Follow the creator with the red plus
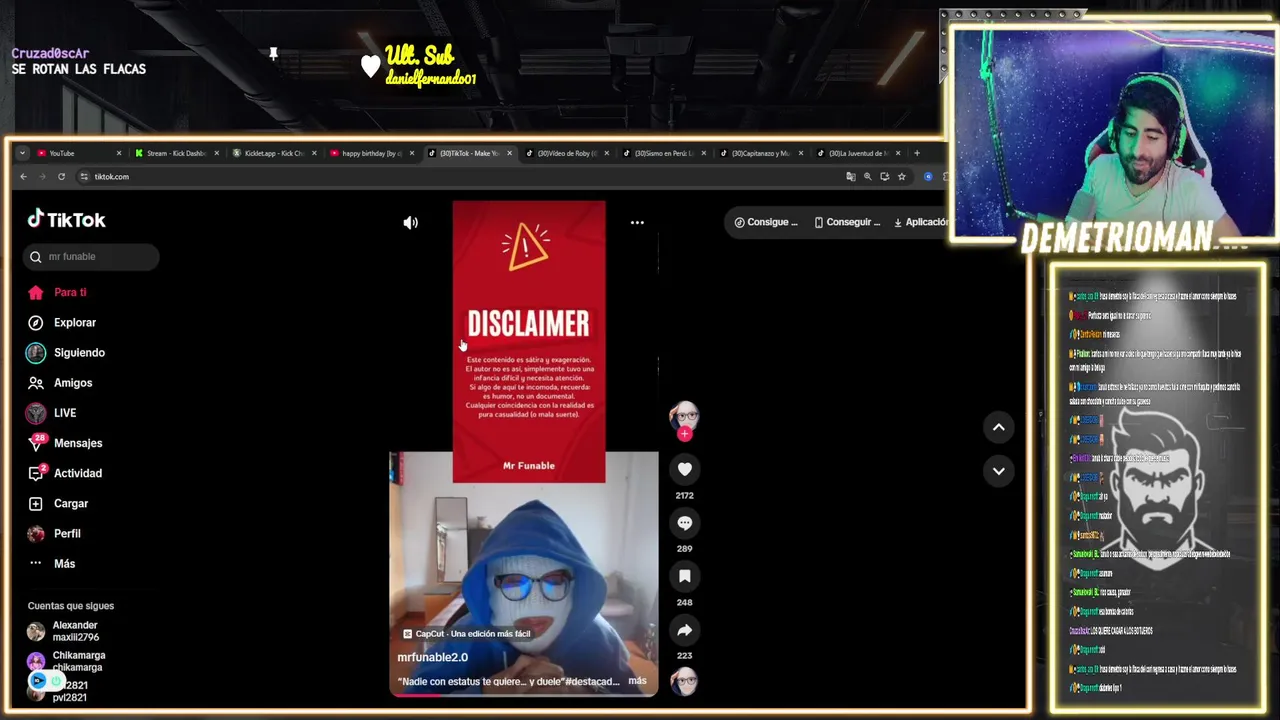The height and width of the screenshot is (720, 1280). (684, 434)
